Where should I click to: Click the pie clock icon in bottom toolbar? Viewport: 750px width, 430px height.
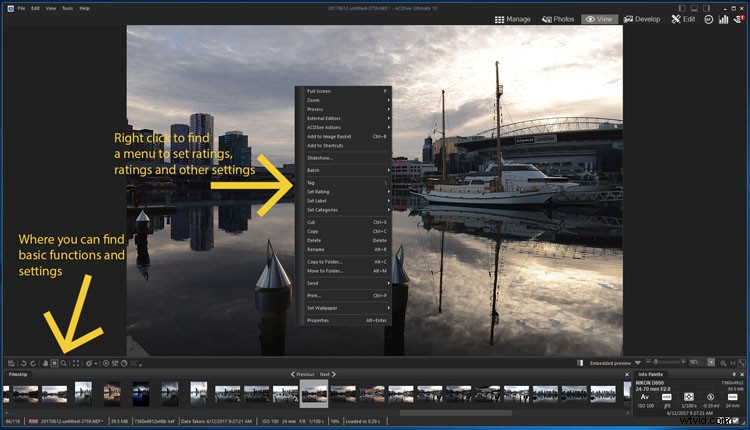pyautogui.click(x=124, y=364)
